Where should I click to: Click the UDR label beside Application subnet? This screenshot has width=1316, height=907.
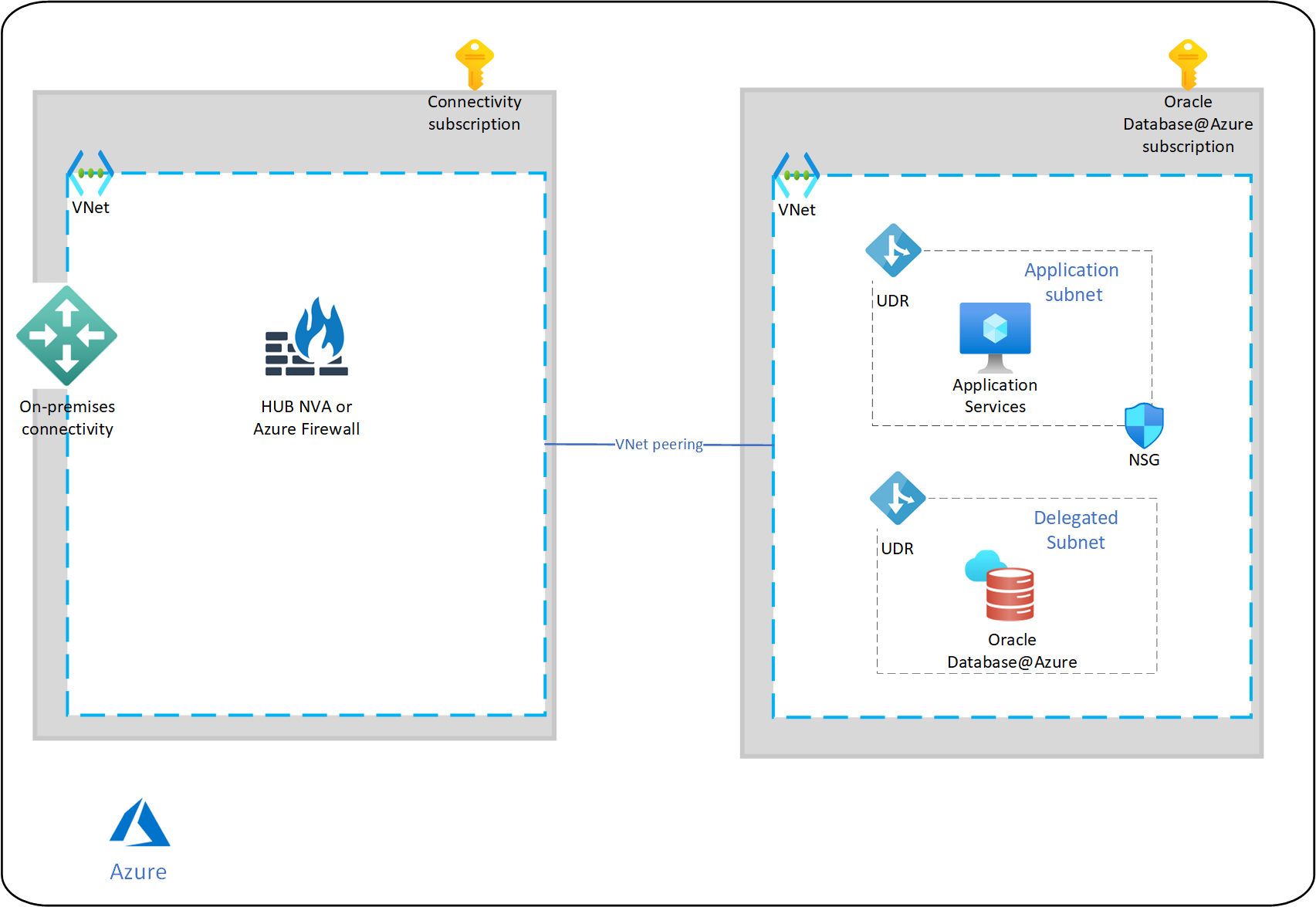893,301
